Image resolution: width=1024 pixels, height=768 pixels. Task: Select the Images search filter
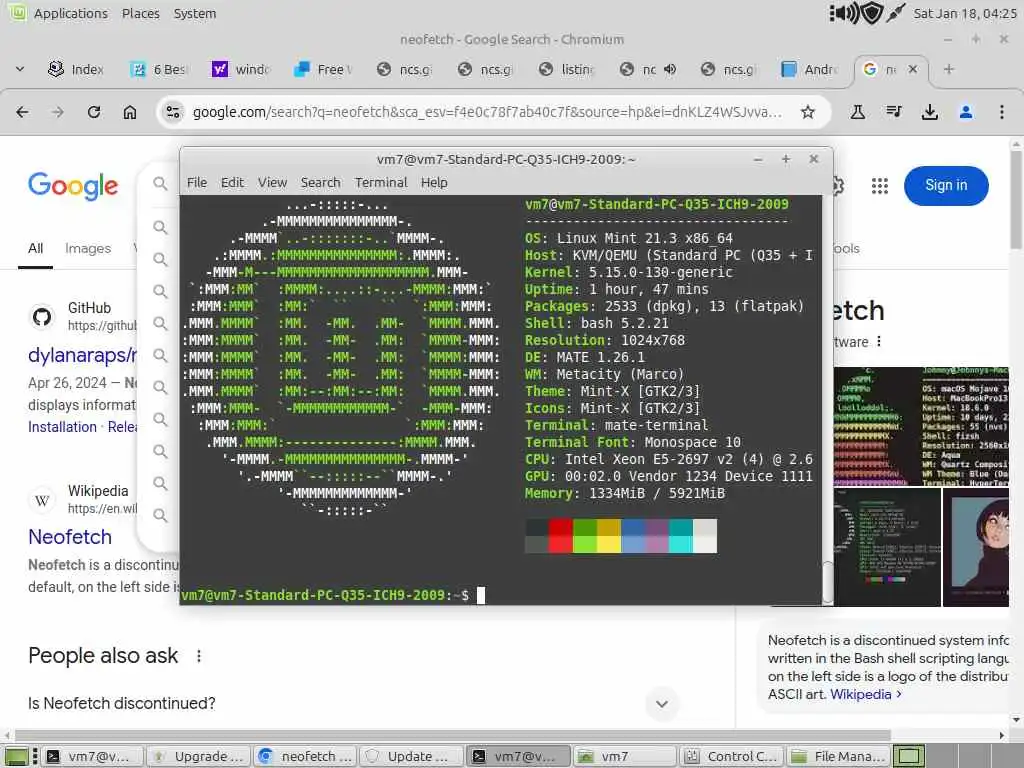pos(88,248)
